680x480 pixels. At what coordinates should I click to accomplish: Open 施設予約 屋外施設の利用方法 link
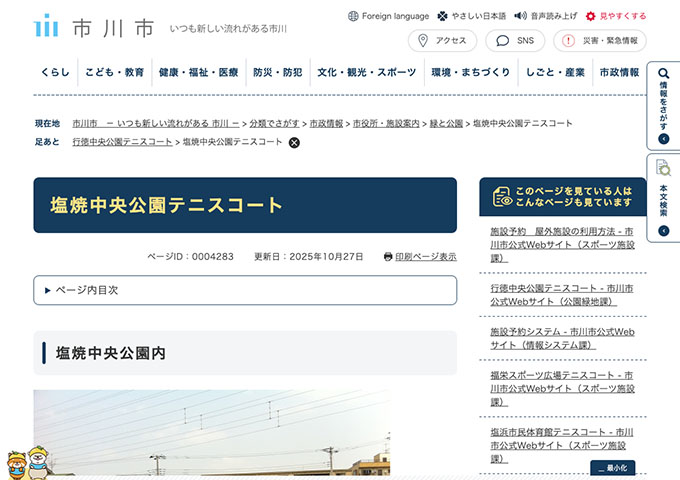[x=562, y=245]
